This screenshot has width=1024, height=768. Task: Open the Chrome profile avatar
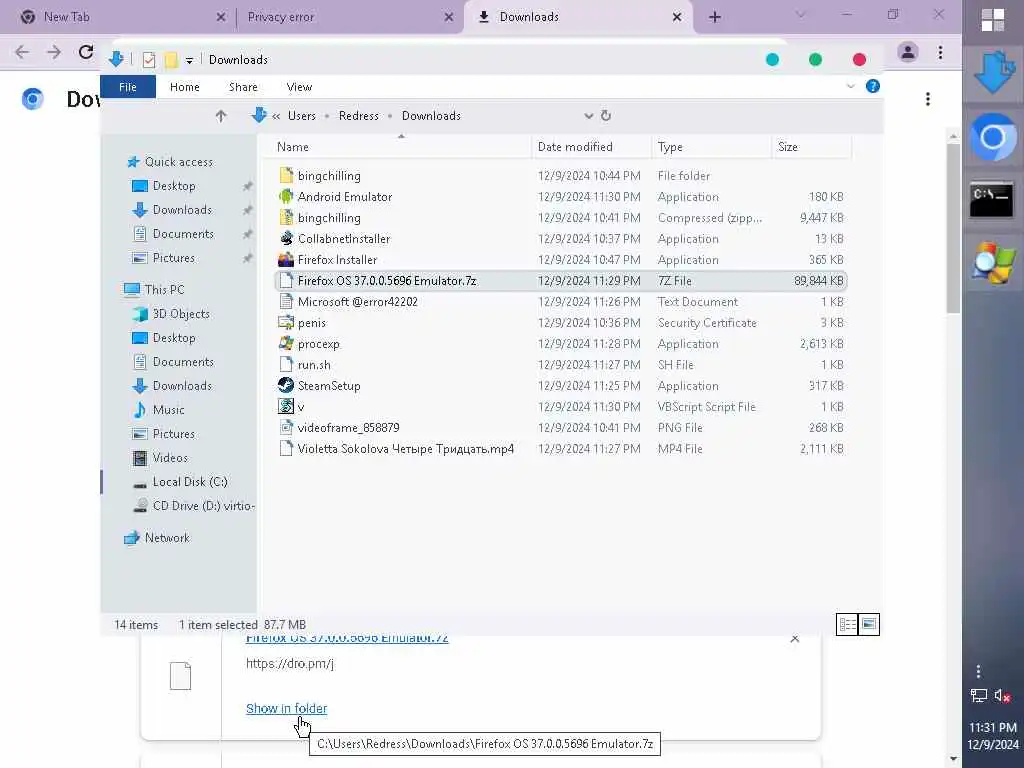(x=908, y=52)
